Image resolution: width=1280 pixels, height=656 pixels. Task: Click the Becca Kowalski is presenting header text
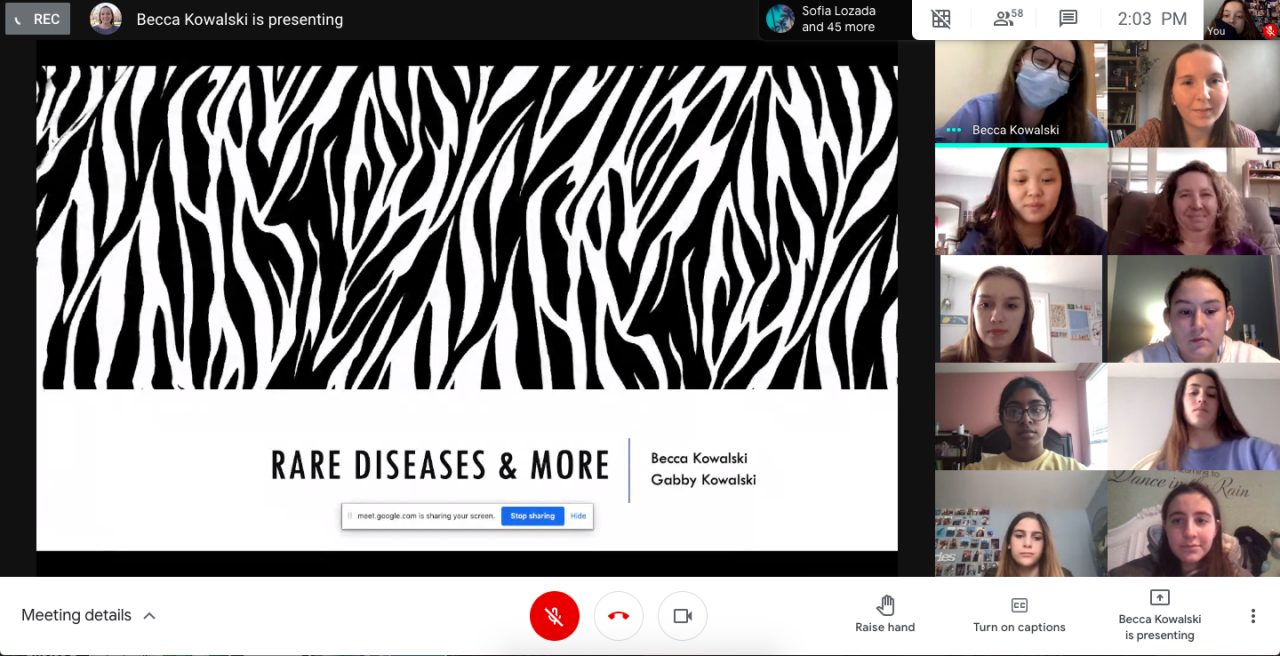pos(240,19)
